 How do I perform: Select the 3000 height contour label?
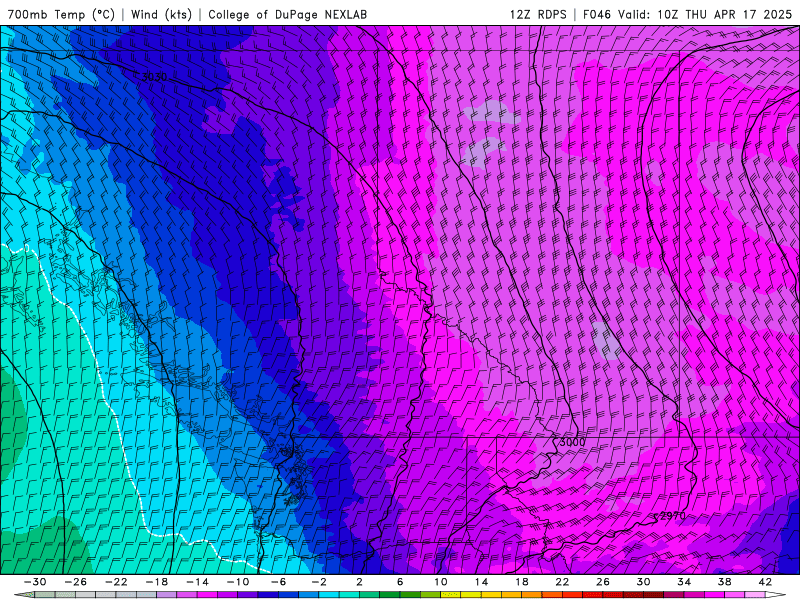(x=572, y=442)
